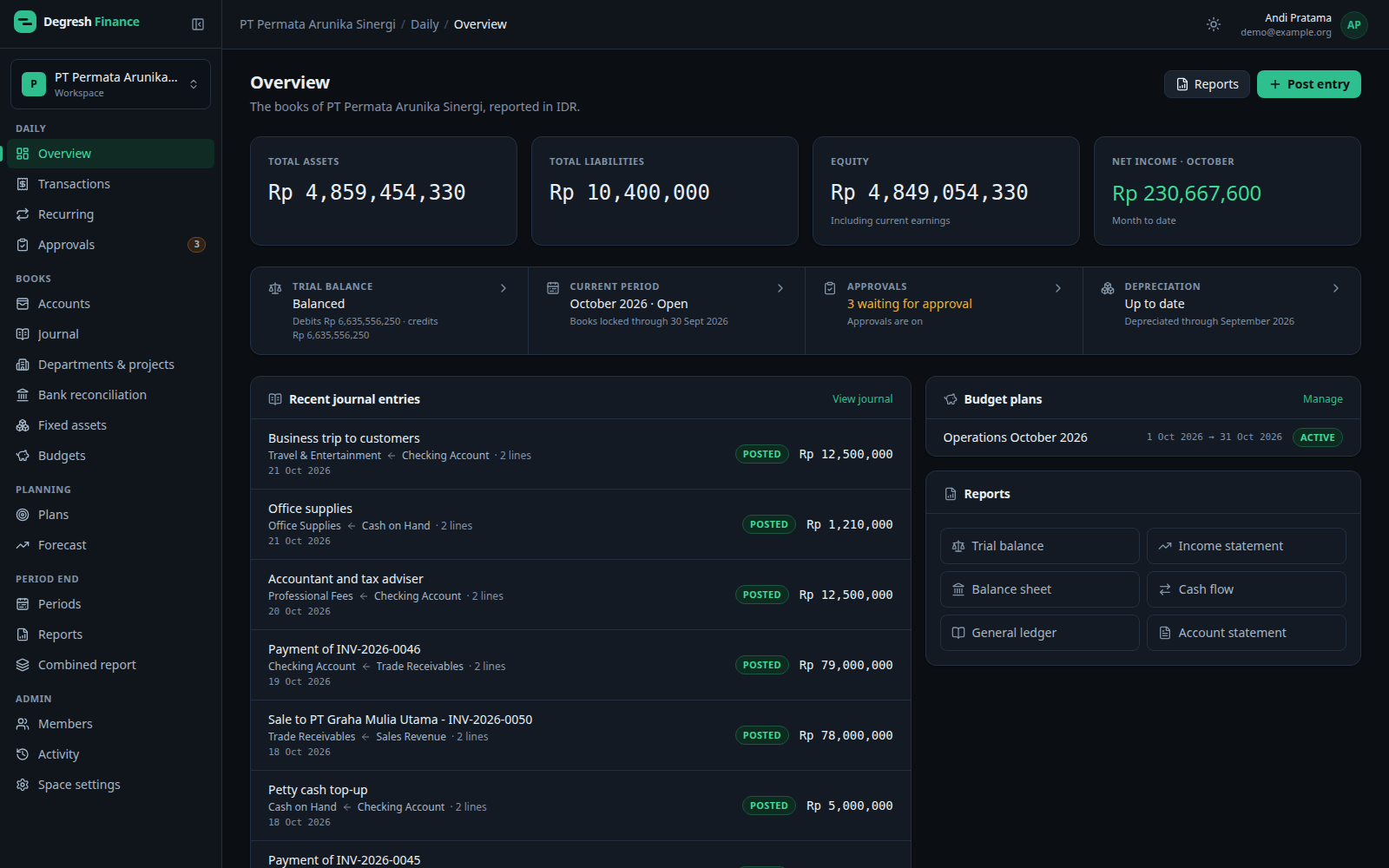Open sidebar Reports under Period End
Screen dimensions: 1389x868
(110, 635)
